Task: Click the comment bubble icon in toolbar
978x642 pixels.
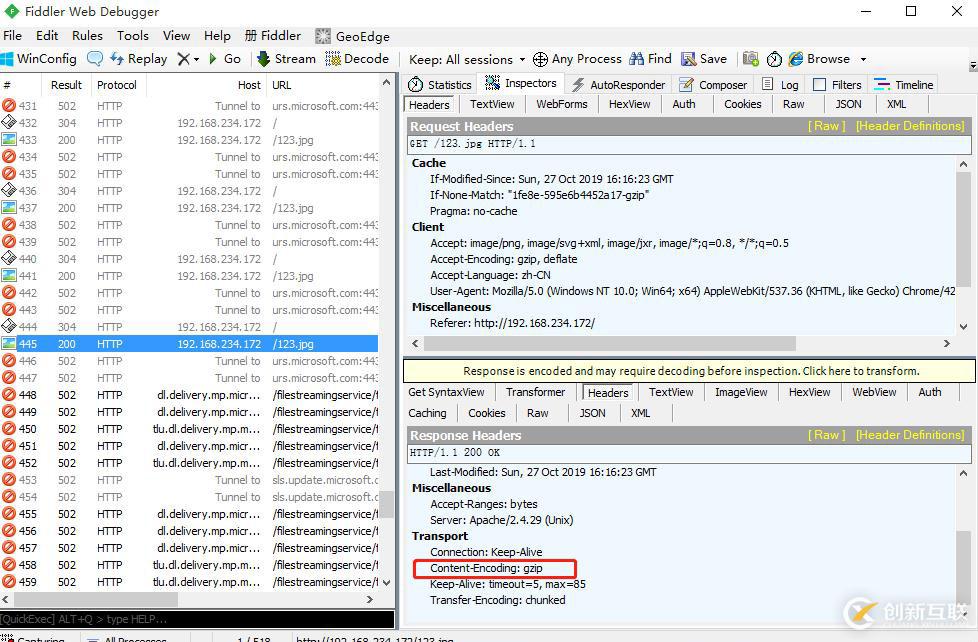Action: 95,59
